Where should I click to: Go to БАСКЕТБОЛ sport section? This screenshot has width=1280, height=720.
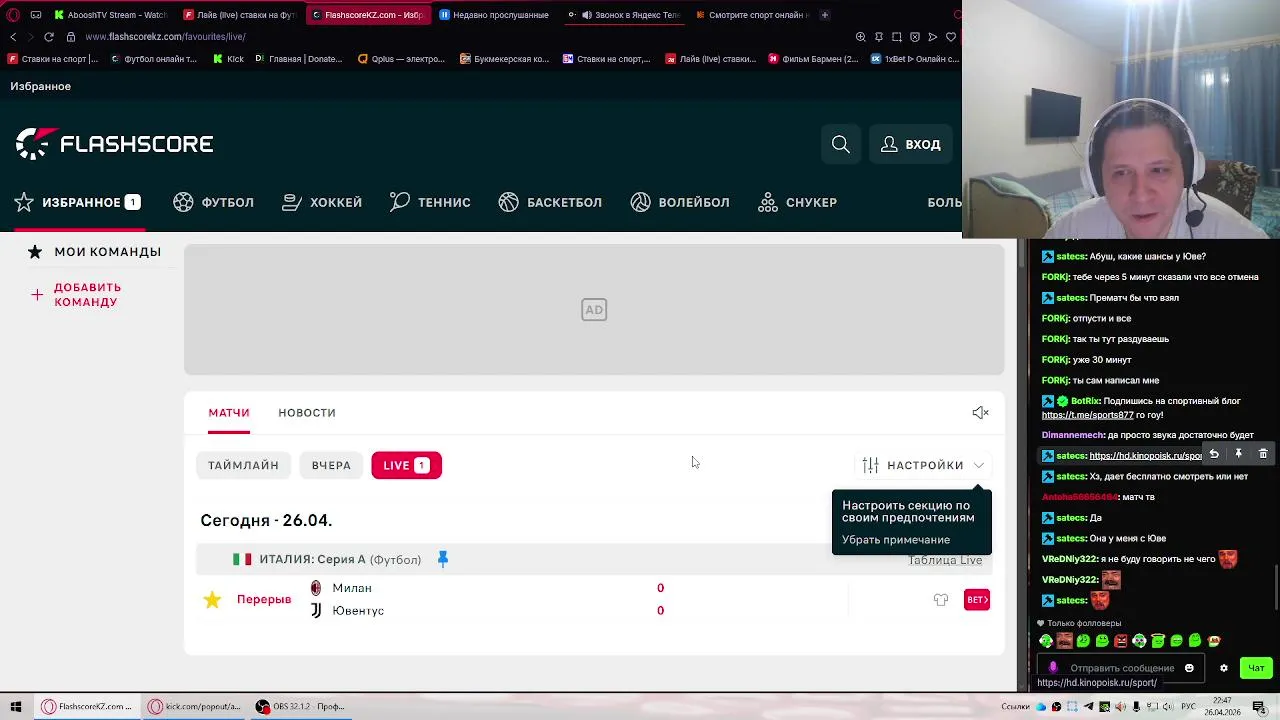(x=550, y=202)
